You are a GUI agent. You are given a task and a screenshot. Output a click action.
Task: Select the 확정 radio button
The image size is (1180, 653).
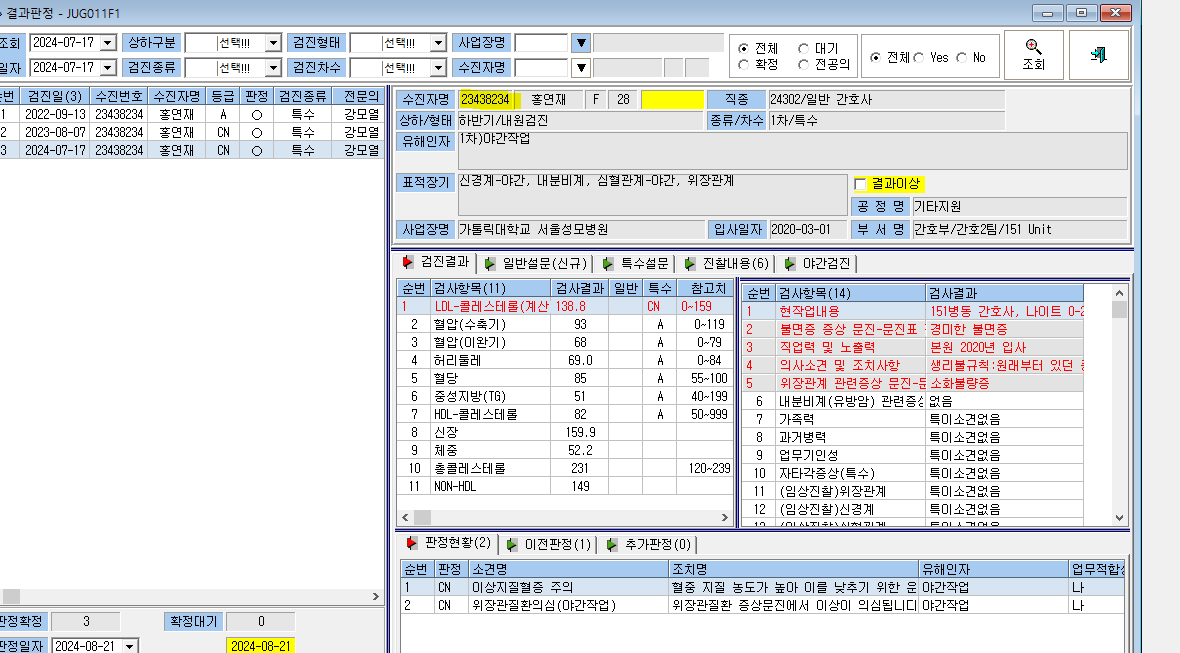(x=744, y=65)
